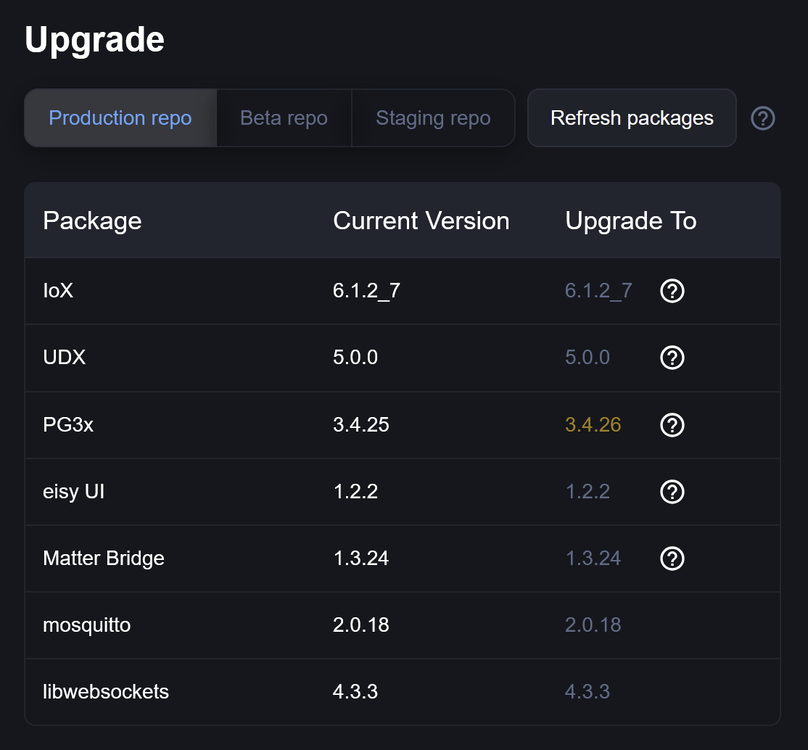808x750 pixels.
Task: Click the help icon in UDX row
Action: 672,357
